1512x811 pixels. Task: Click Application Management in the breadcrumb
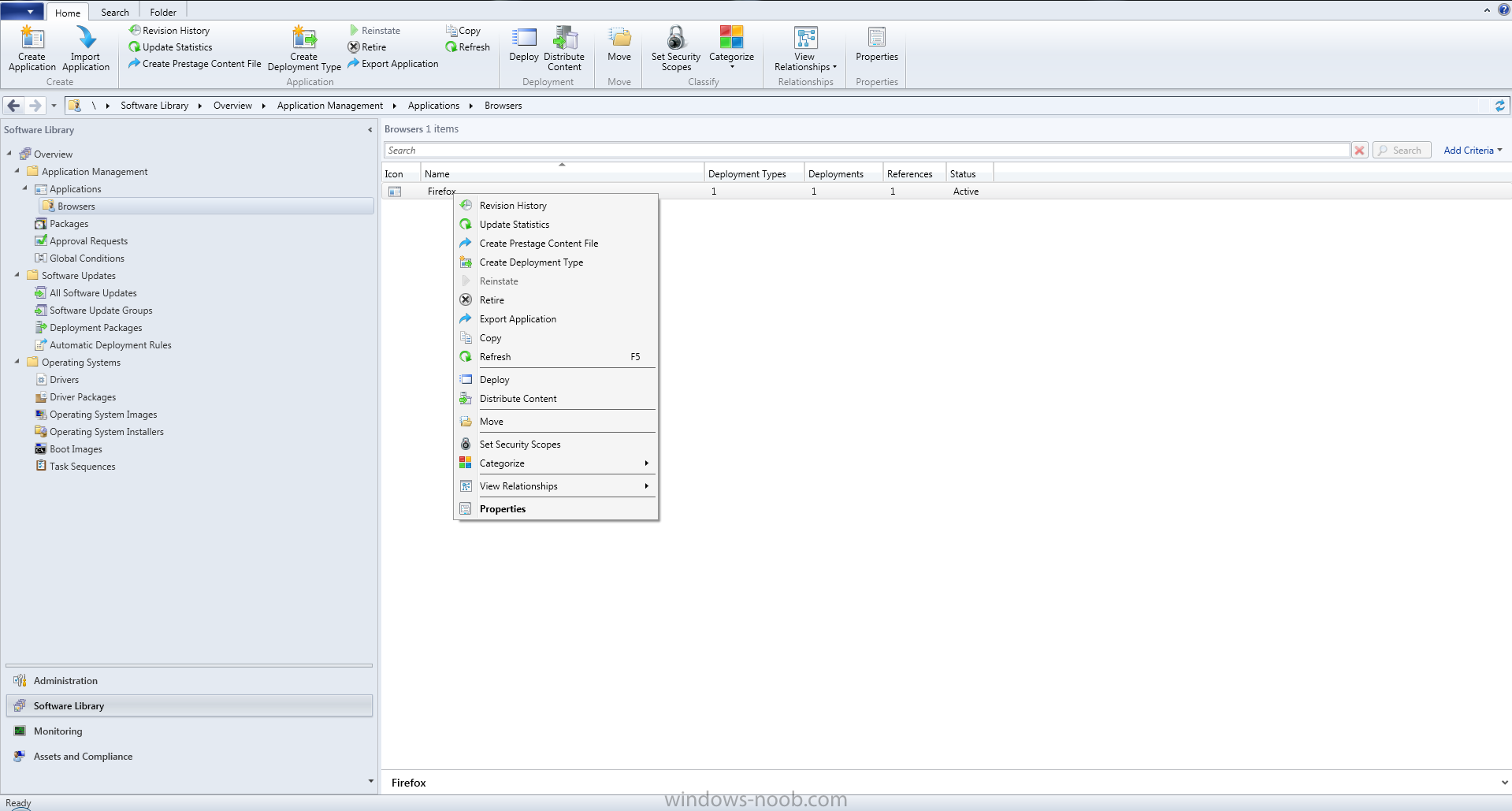pos(330,105)
